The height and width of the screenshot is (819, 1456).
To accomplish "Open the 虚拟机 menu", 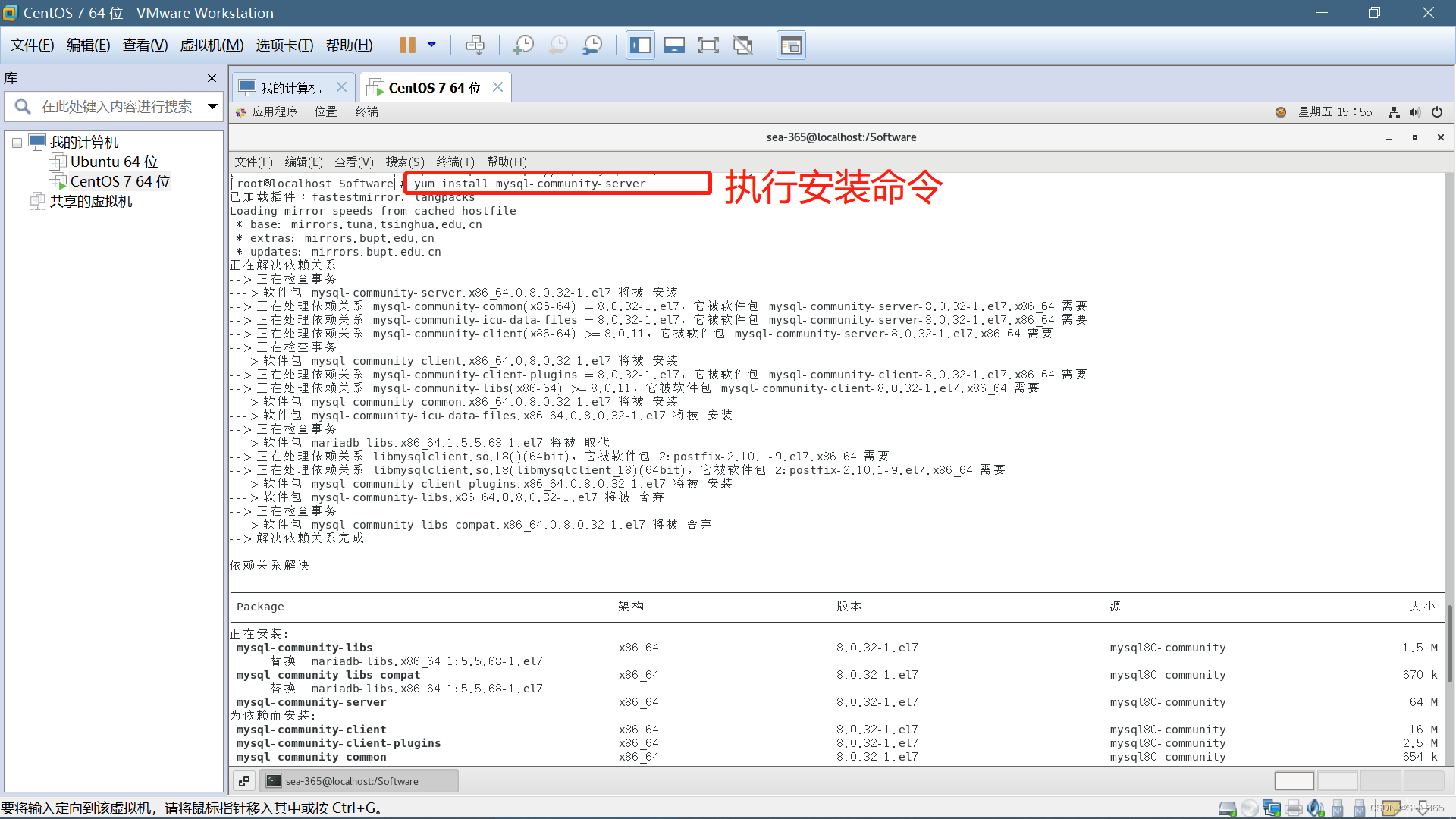I will tap(212, 45).
